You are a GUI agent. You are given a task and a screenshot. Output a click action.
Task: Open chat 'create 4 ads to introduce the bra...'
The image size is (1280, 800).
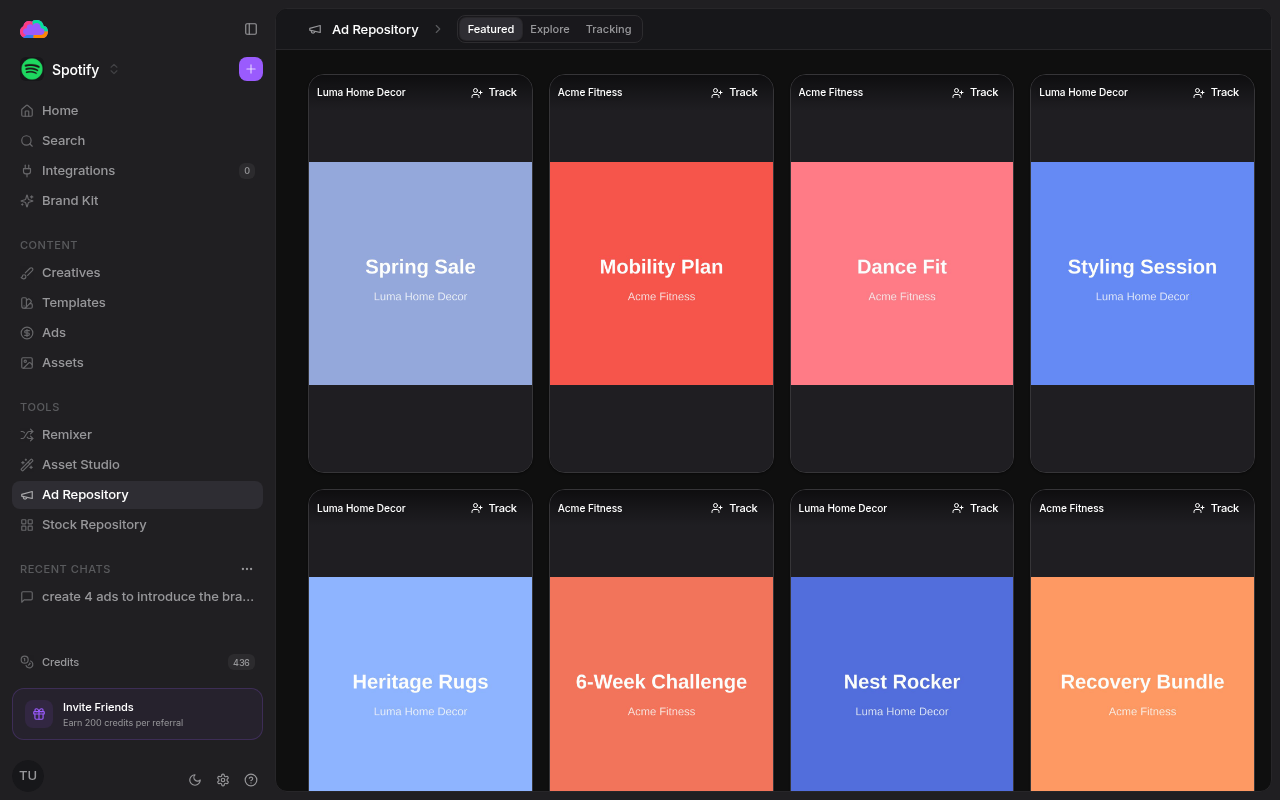pyautogui.click(x=137, y=596)
